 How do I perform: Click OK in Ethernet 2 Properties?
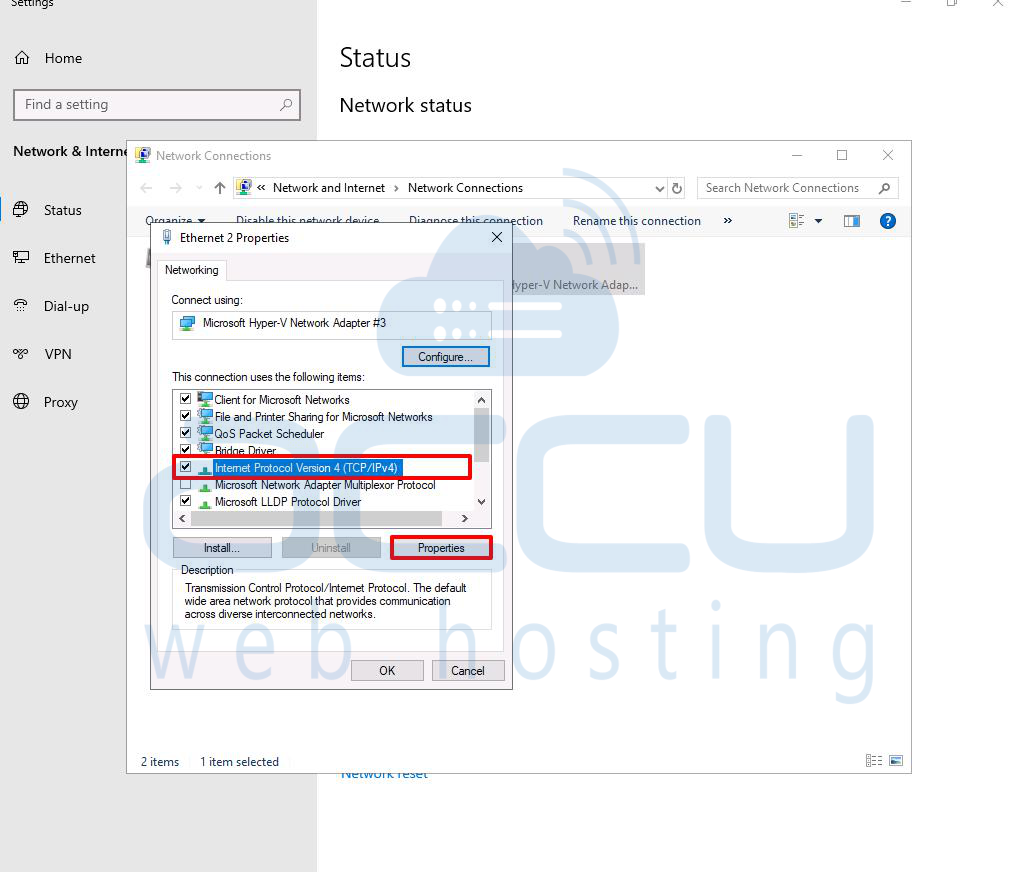[x=387, y=671]
